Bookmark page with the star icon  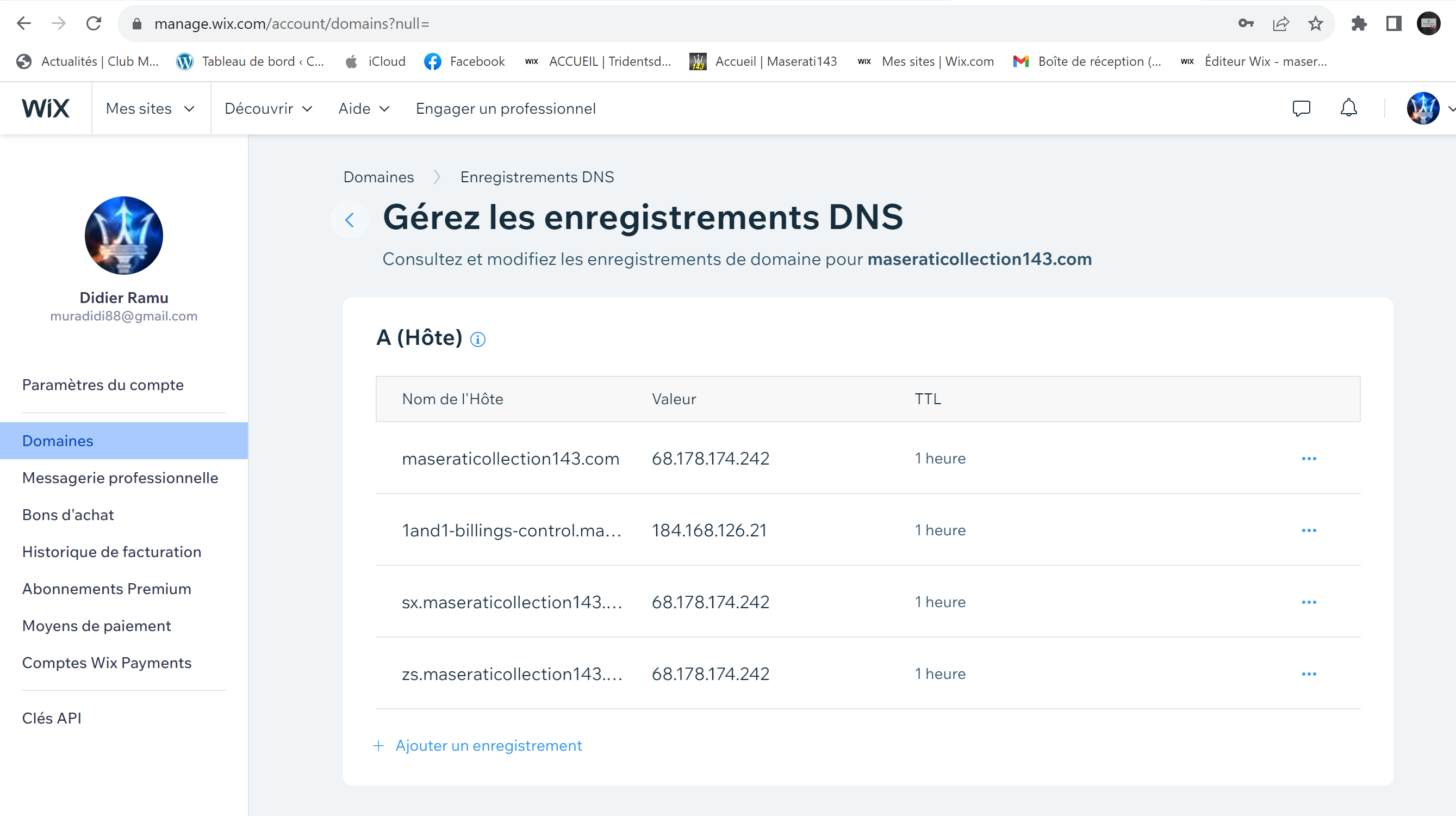click(x=1315, y=24)
